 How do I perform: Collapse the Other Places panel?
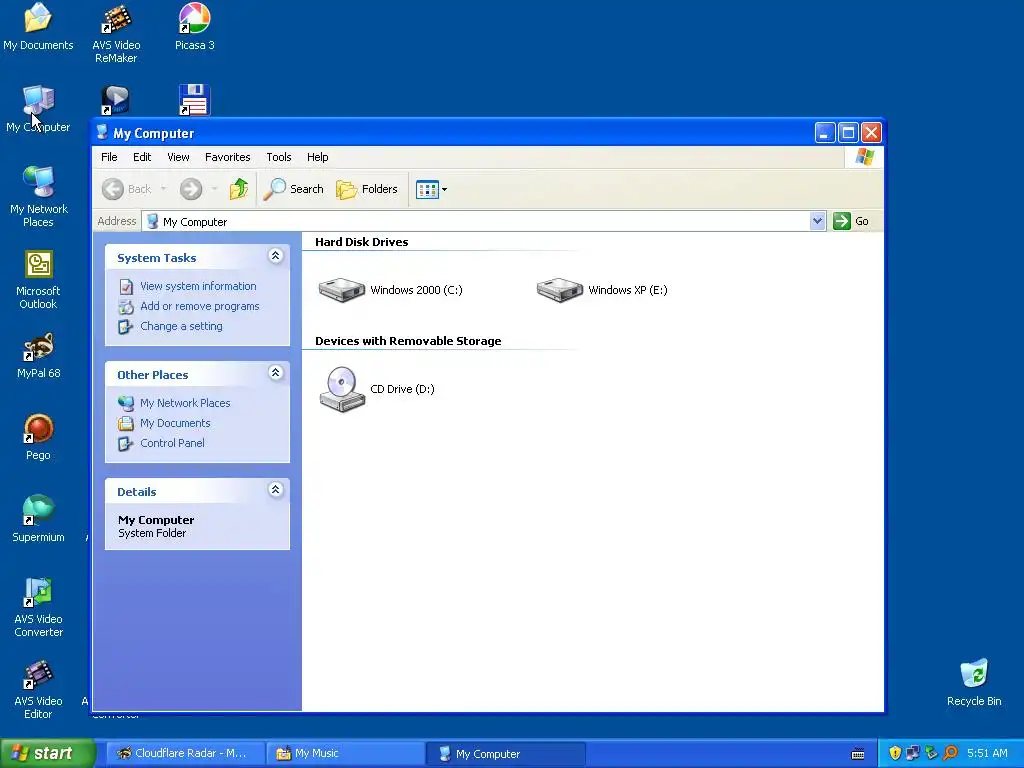click(x=276, y=373)
